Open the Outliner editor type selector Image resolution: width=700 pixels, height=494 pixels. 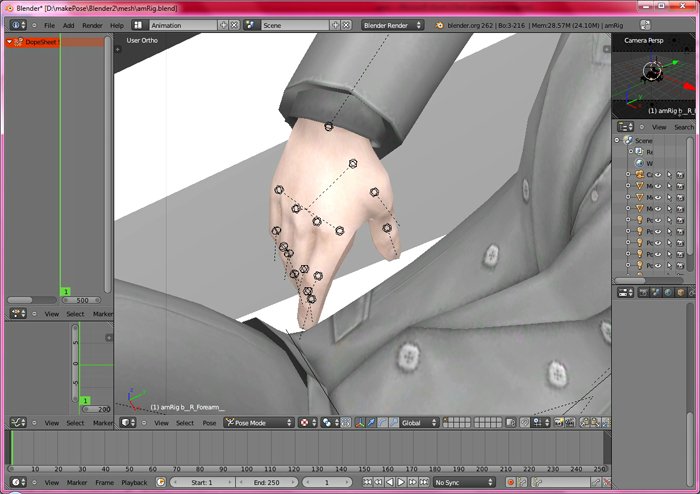(x=625, y=127)
